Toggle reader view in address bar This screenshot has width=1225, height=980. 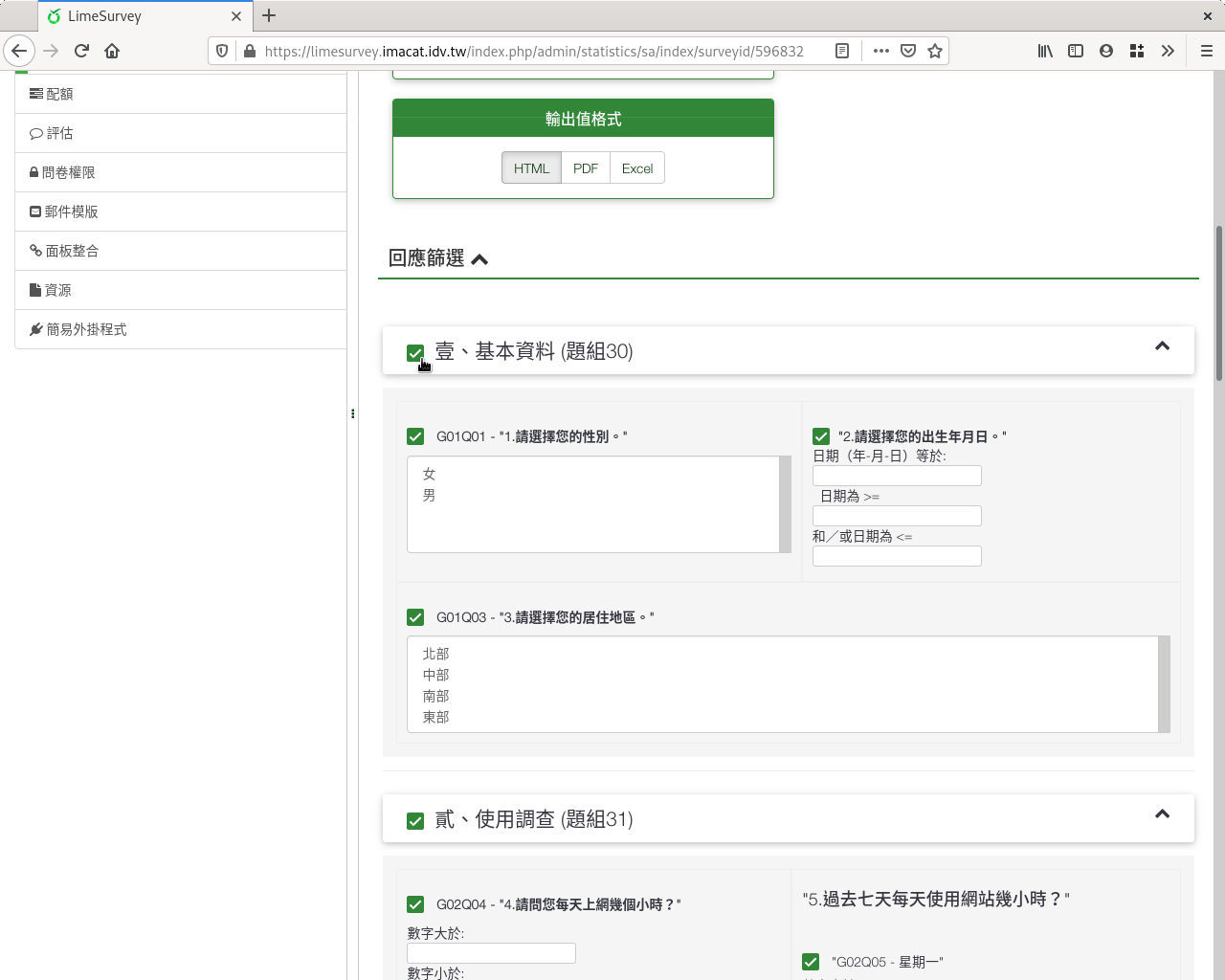click(x=842, y=51)
